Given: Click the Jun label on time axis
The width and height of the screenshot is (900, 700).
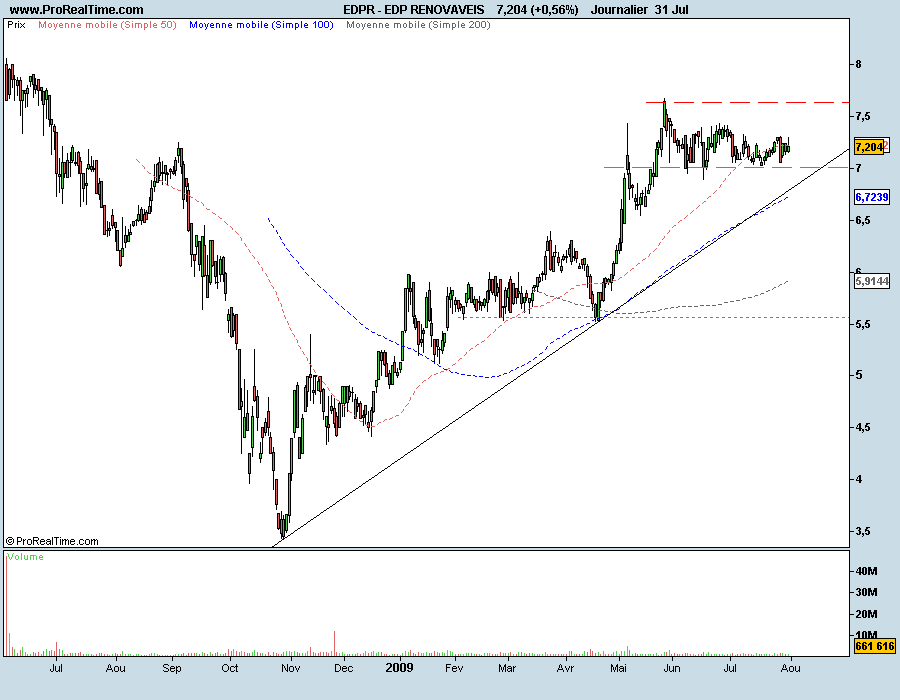Looking at the screenshot, I should click(x=672, y=668).
